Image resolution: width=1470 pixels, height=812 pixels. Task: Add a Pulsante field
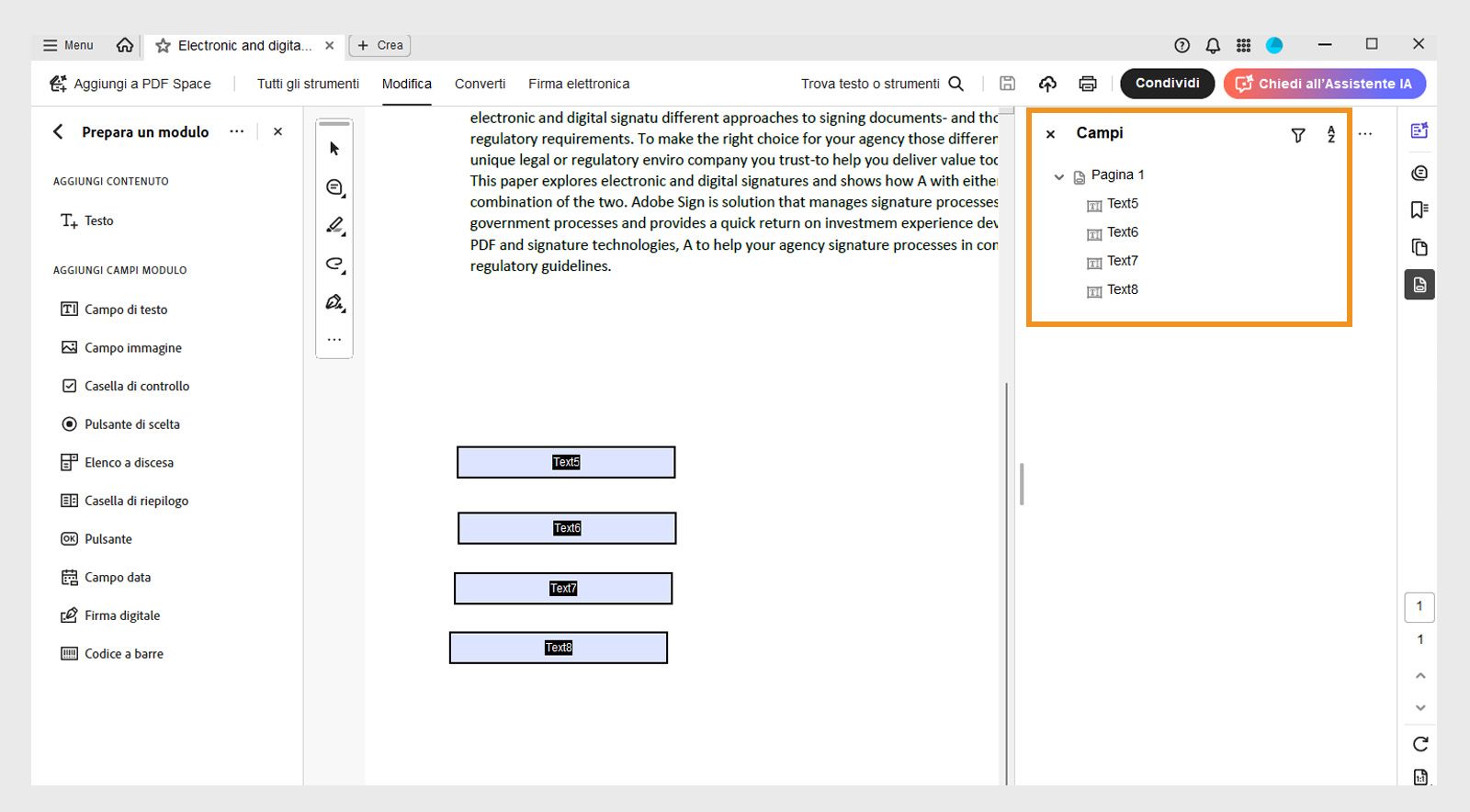coord(96,539)
